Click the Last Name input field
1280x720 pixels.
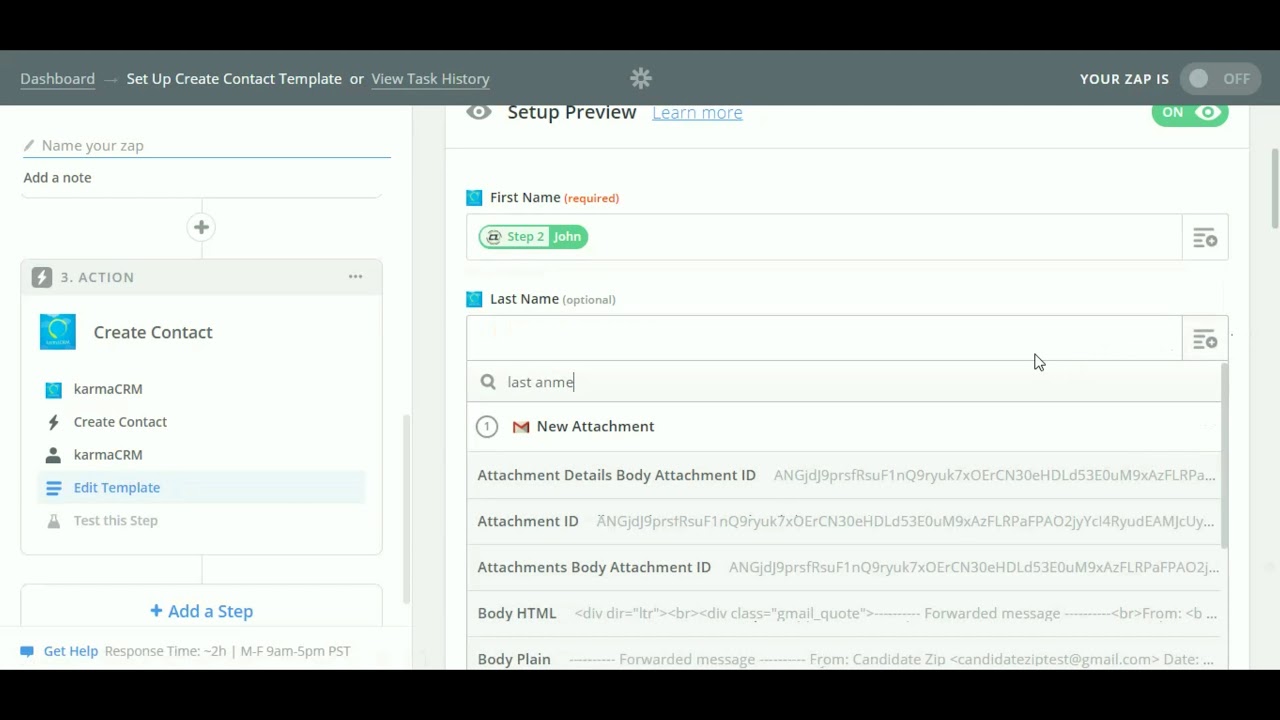[824, 338]
